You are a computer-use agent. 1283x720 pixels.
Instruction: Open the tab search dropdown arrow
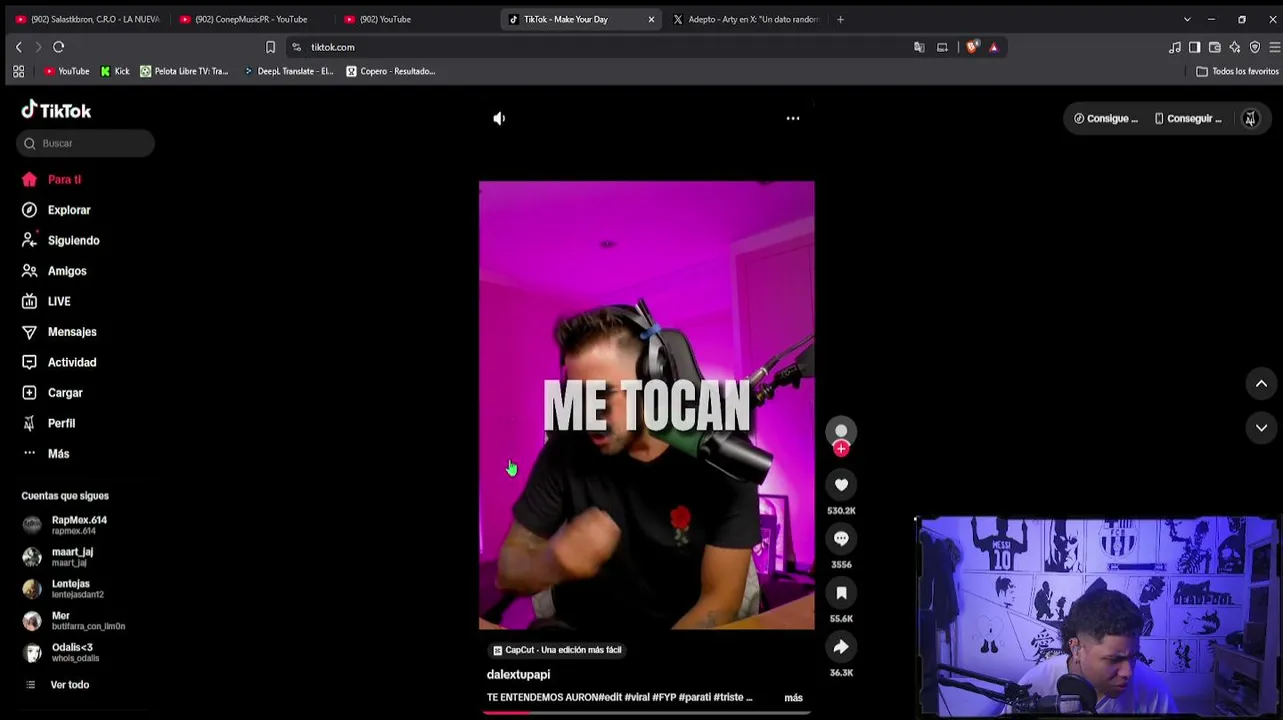[x=1187, y=19]
